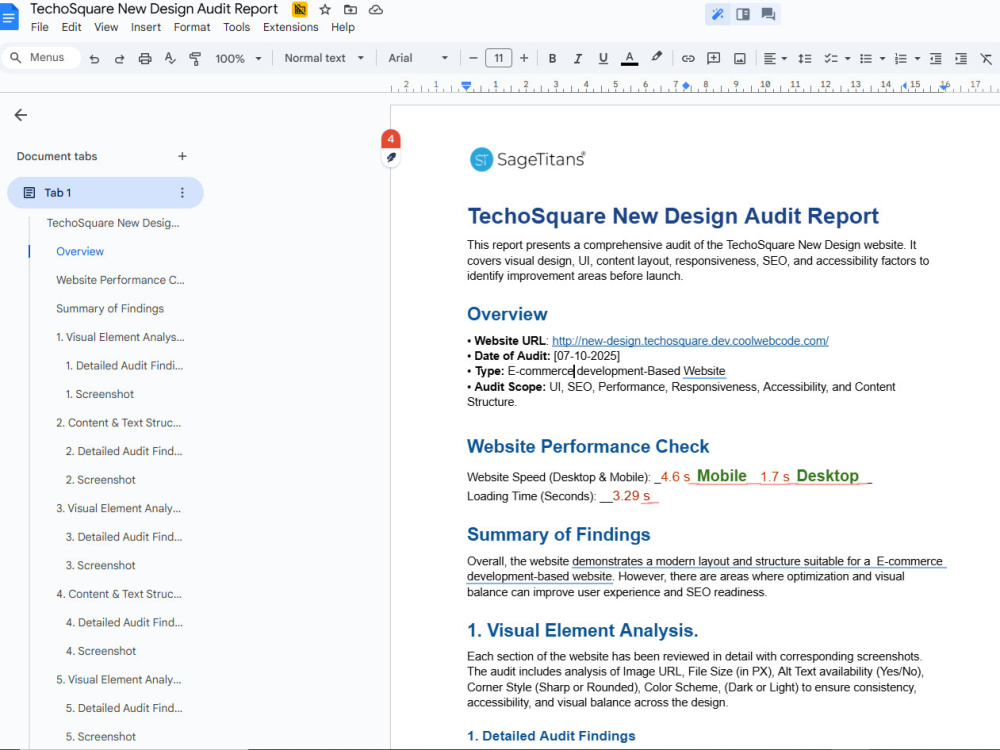Insert a link using the link icon

point(688,59)
